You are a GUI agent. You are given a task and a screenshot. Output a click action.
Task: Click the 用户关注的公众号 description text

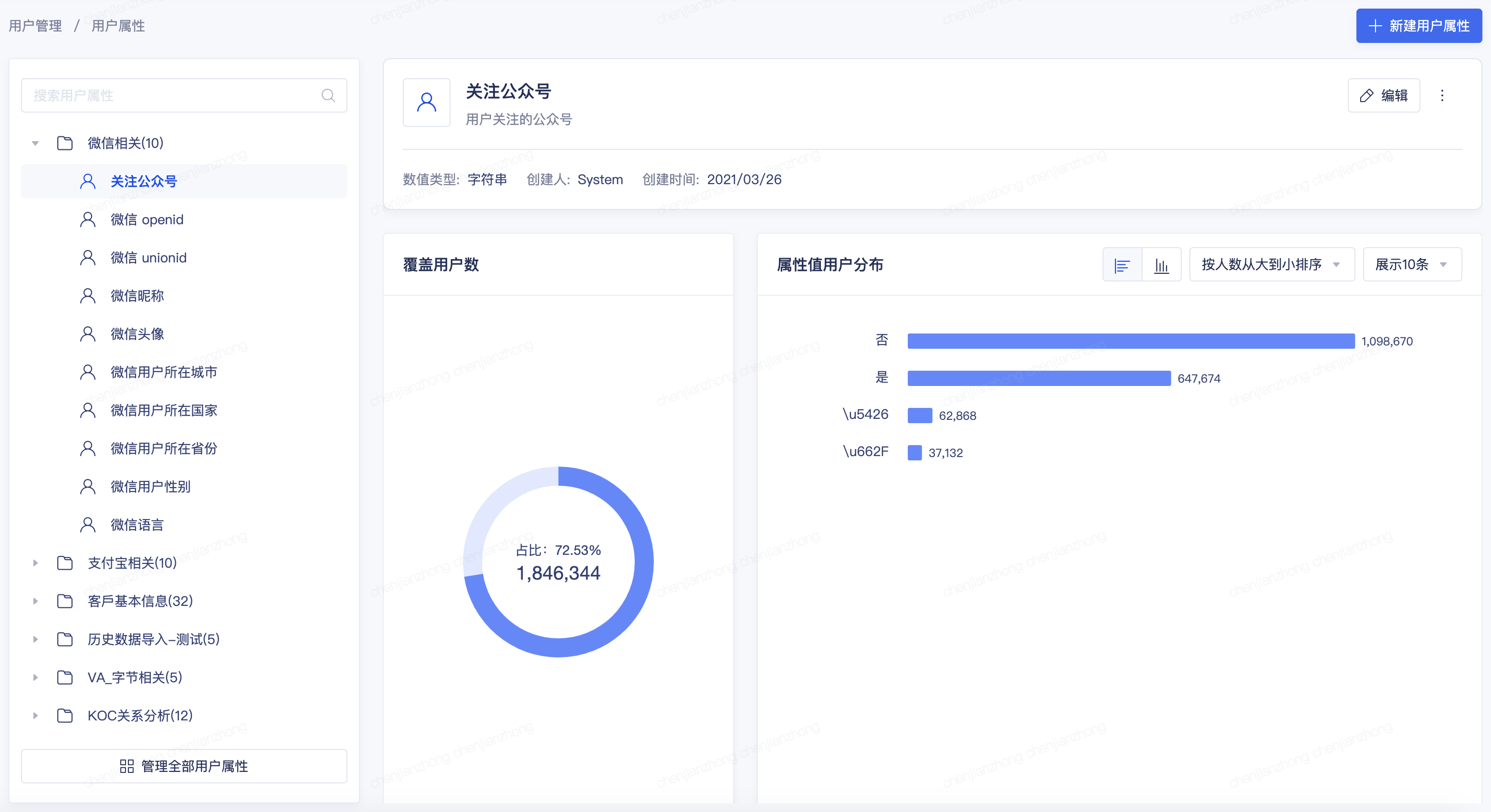[519, 119]
